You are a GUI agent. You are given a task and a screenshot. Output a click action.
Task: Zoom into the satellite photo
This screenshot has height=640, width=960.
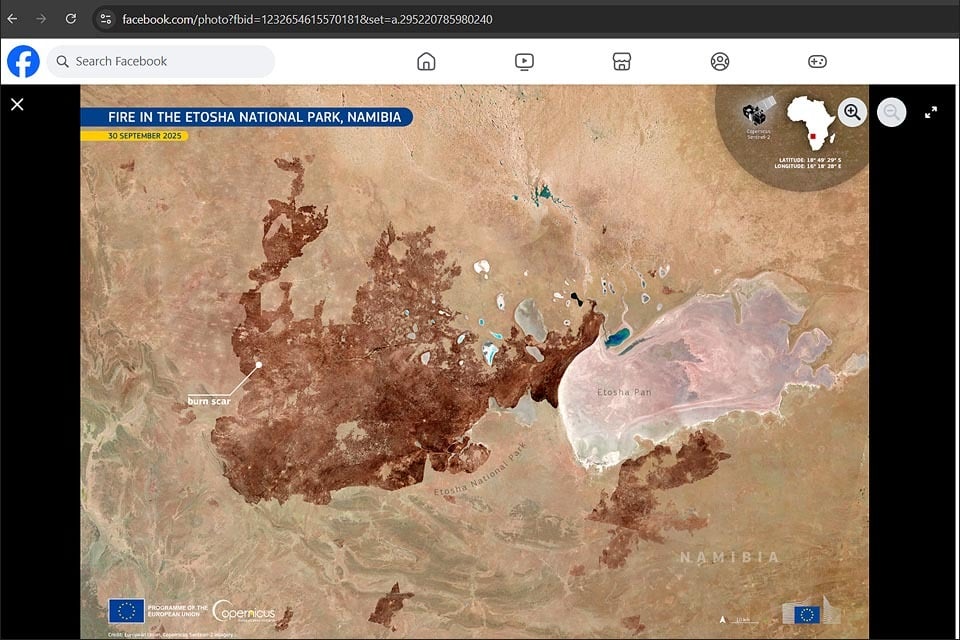(x=852, y=112)
